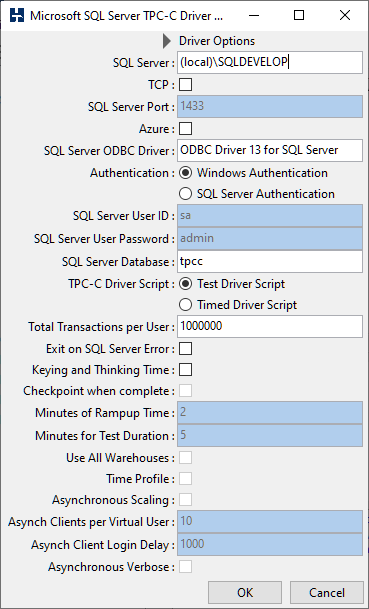Tick the Azure checkbox

pyautogui.click(x=185, y=129)
